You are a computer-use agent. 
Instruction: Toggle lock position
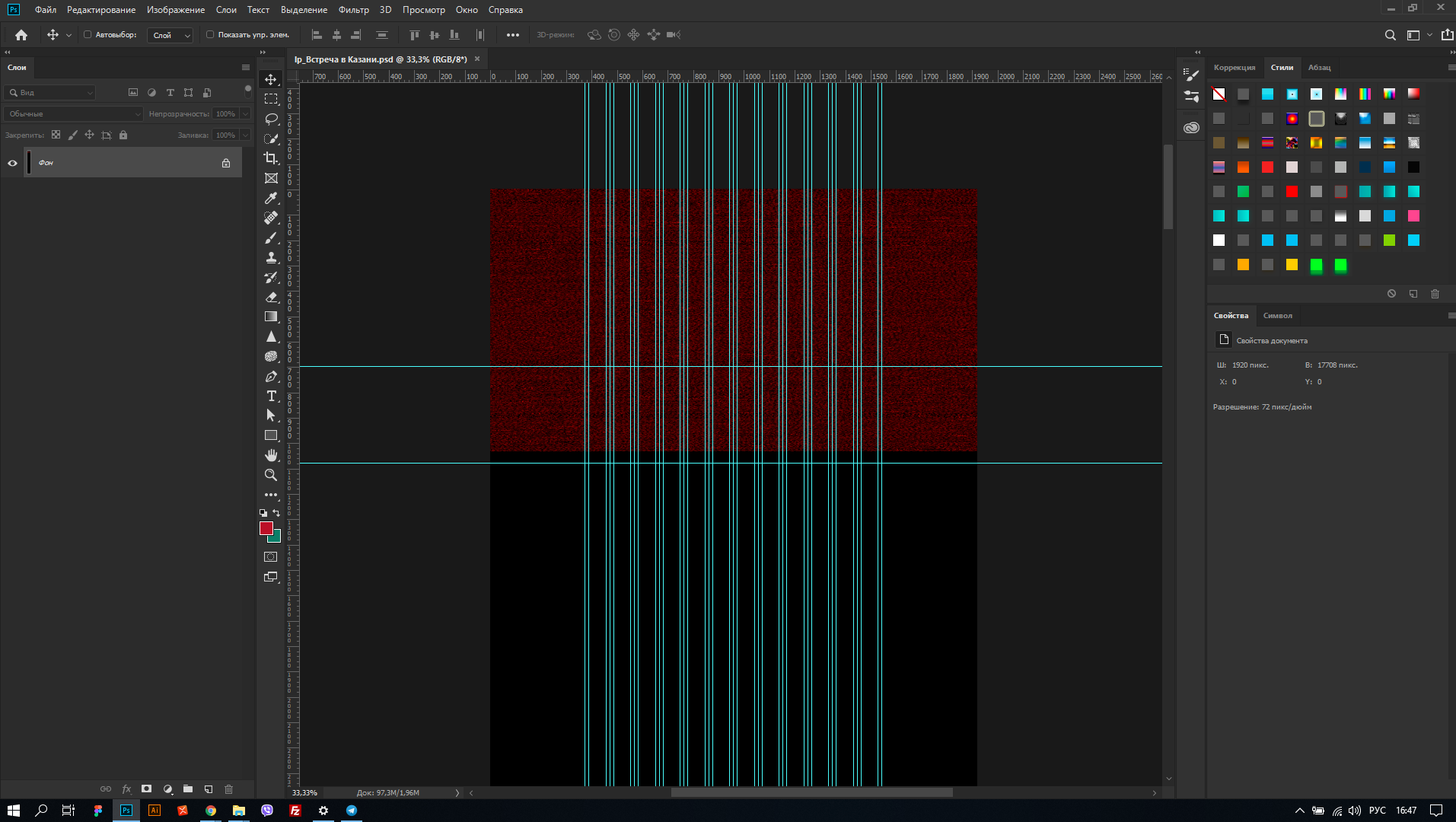click(x=89, y=135)
